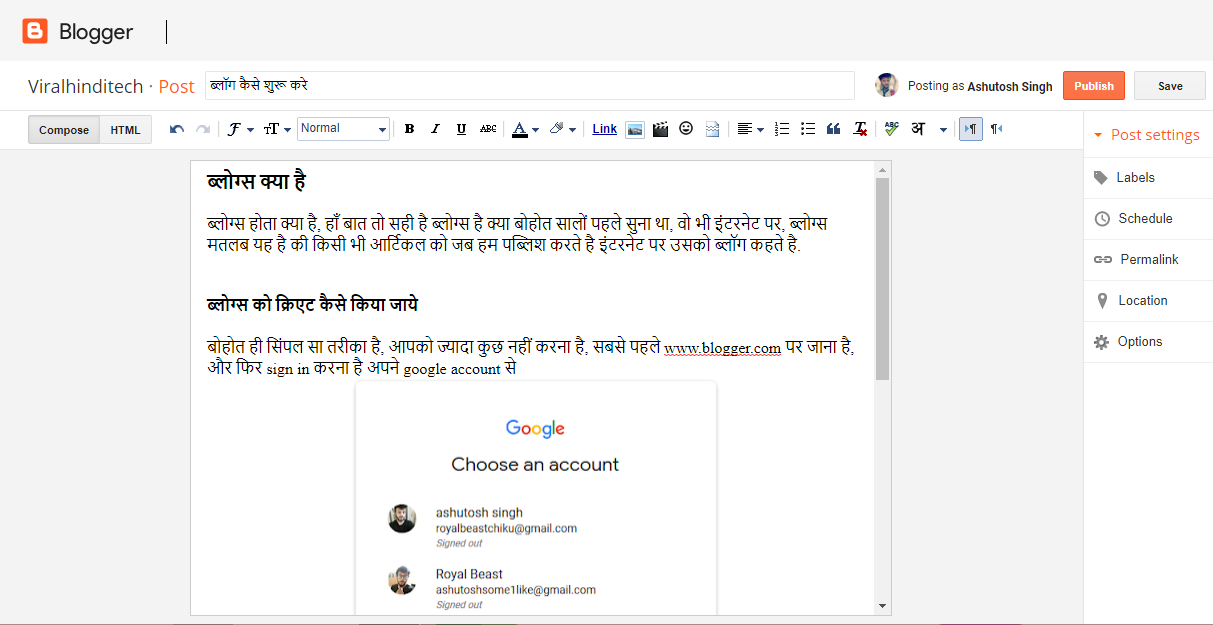Screen dimensions: 1213x625
Task: Open the text background color picker
Action: 563,129
